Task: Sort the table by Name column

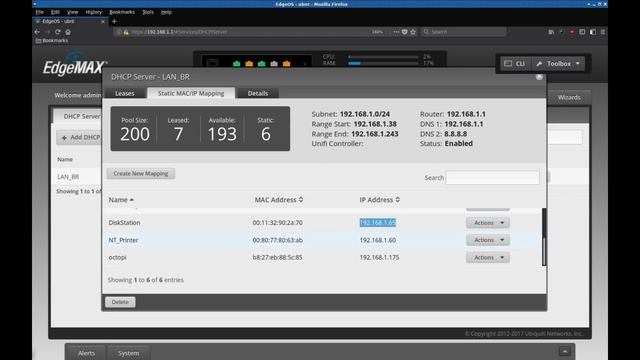Action: (121, 200)
